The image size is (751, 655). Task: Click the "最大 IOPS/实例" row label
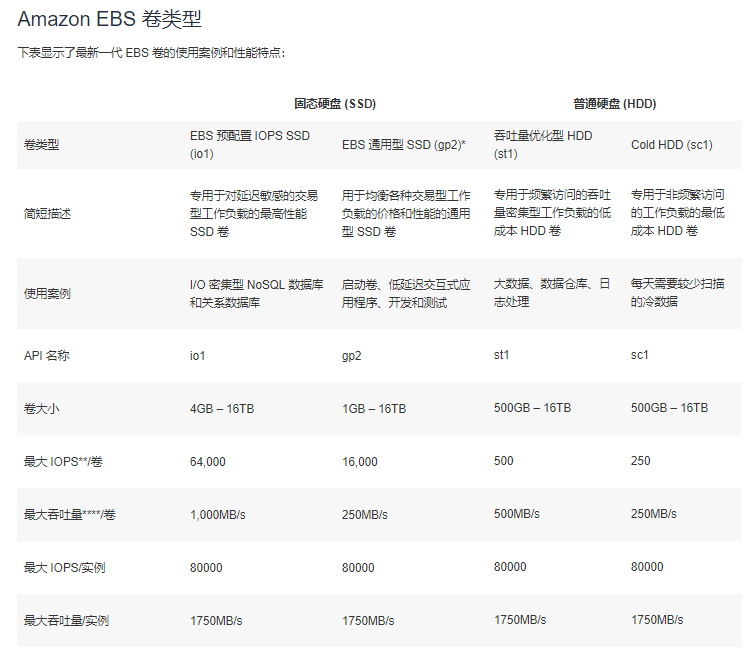click(x=64, y=568)
